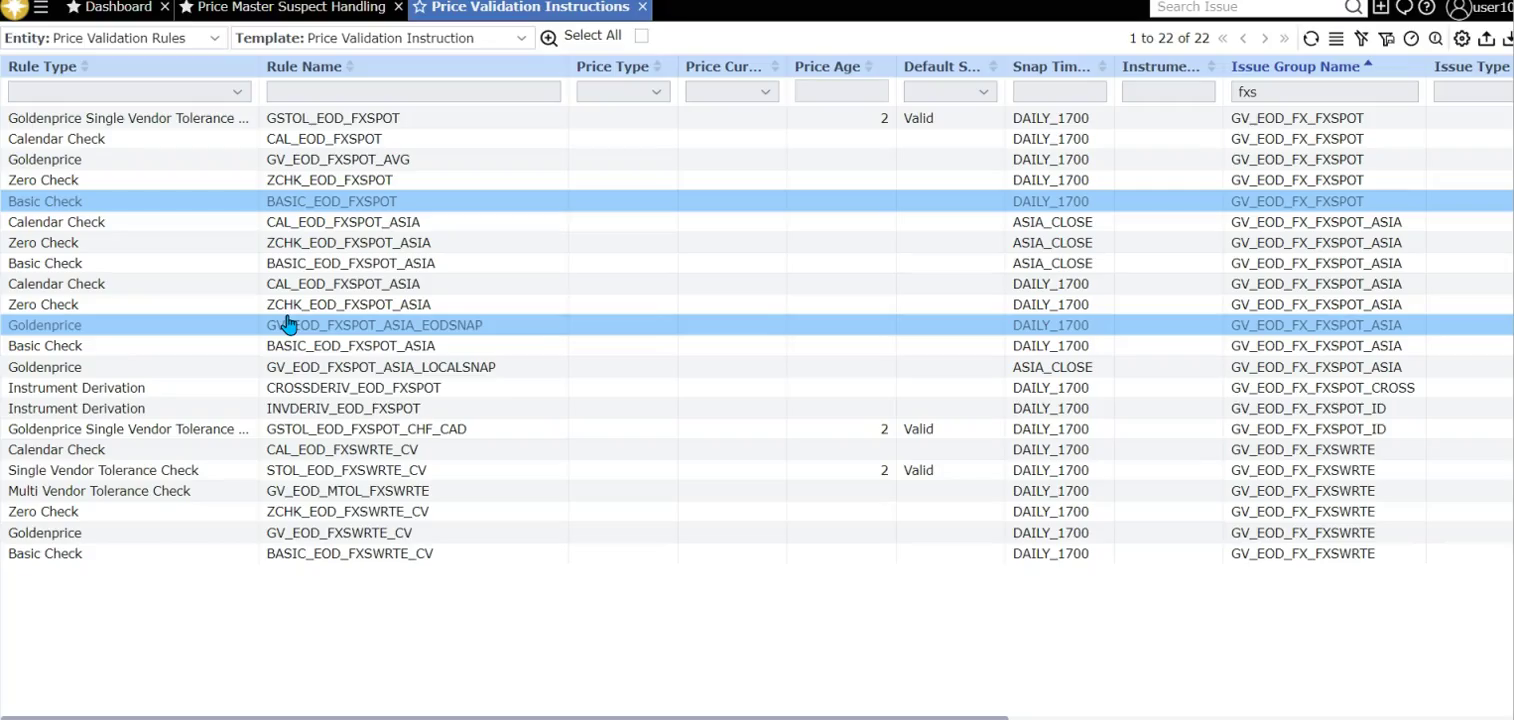Viewport: 1514px width, 720px height.
Task: Close the Price Validation Instructions tab
Action: pyautogui.click(x=643, y=7)
